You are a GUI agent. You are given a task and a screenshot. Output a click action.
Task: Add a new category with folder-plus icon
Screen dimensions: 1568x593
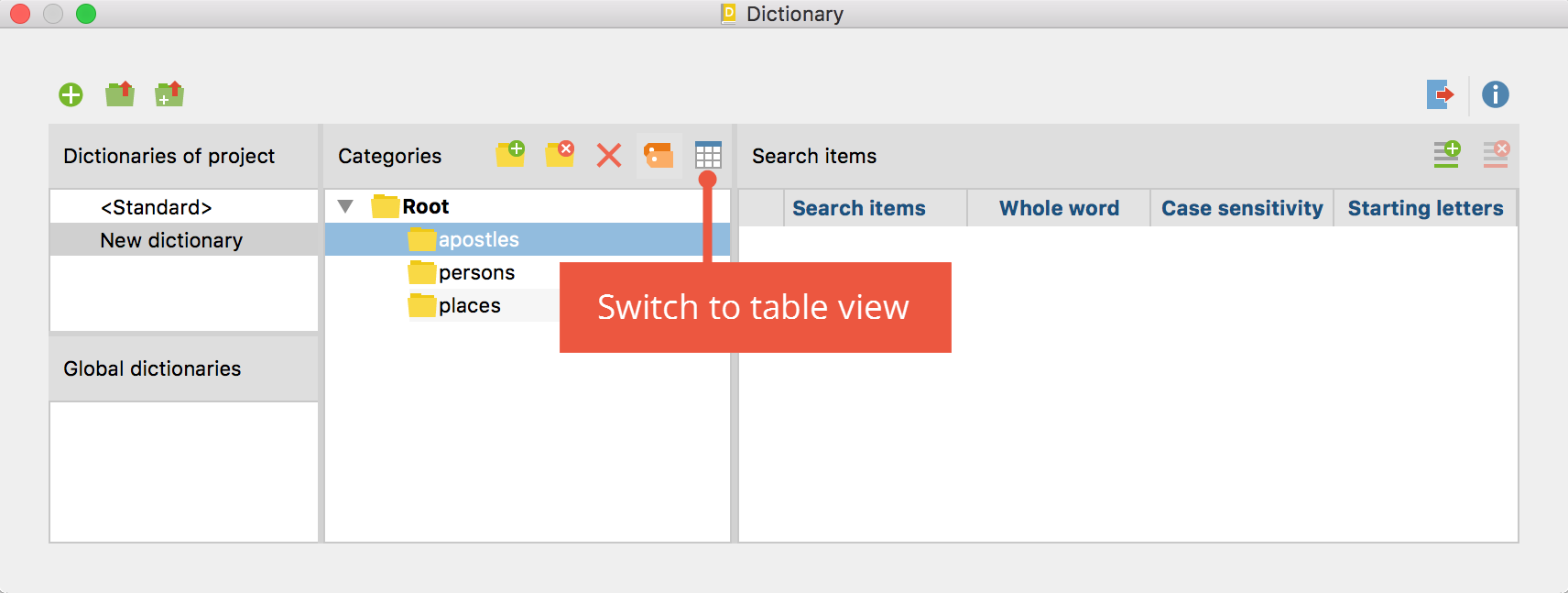511,154
